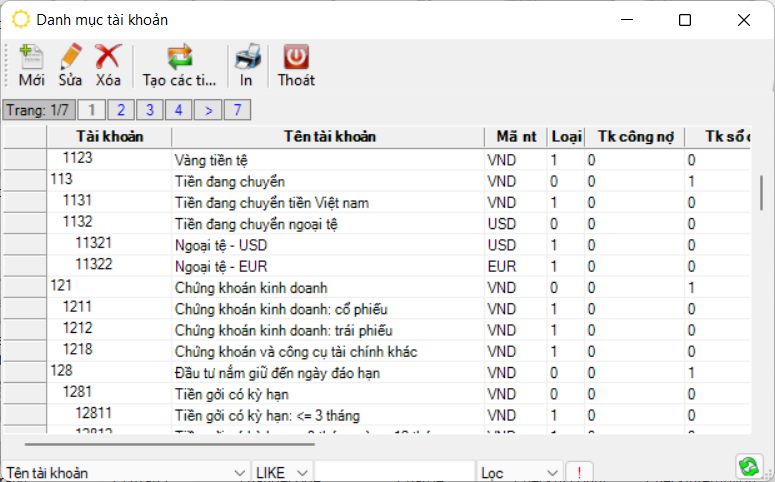Click the green refresh icon at bottom right
The height and width of the screenshot is (482, 775).
click(747, 467)
